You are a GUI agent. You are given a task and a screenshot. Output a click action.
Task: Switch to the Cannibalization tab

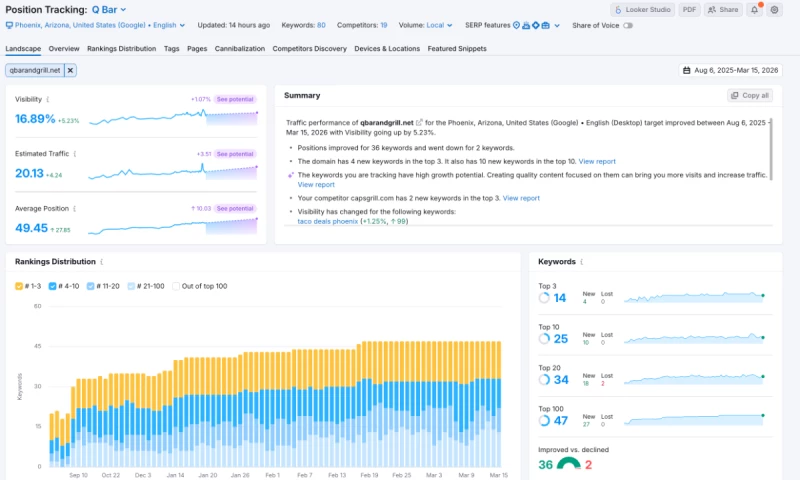tap(239, 48)
